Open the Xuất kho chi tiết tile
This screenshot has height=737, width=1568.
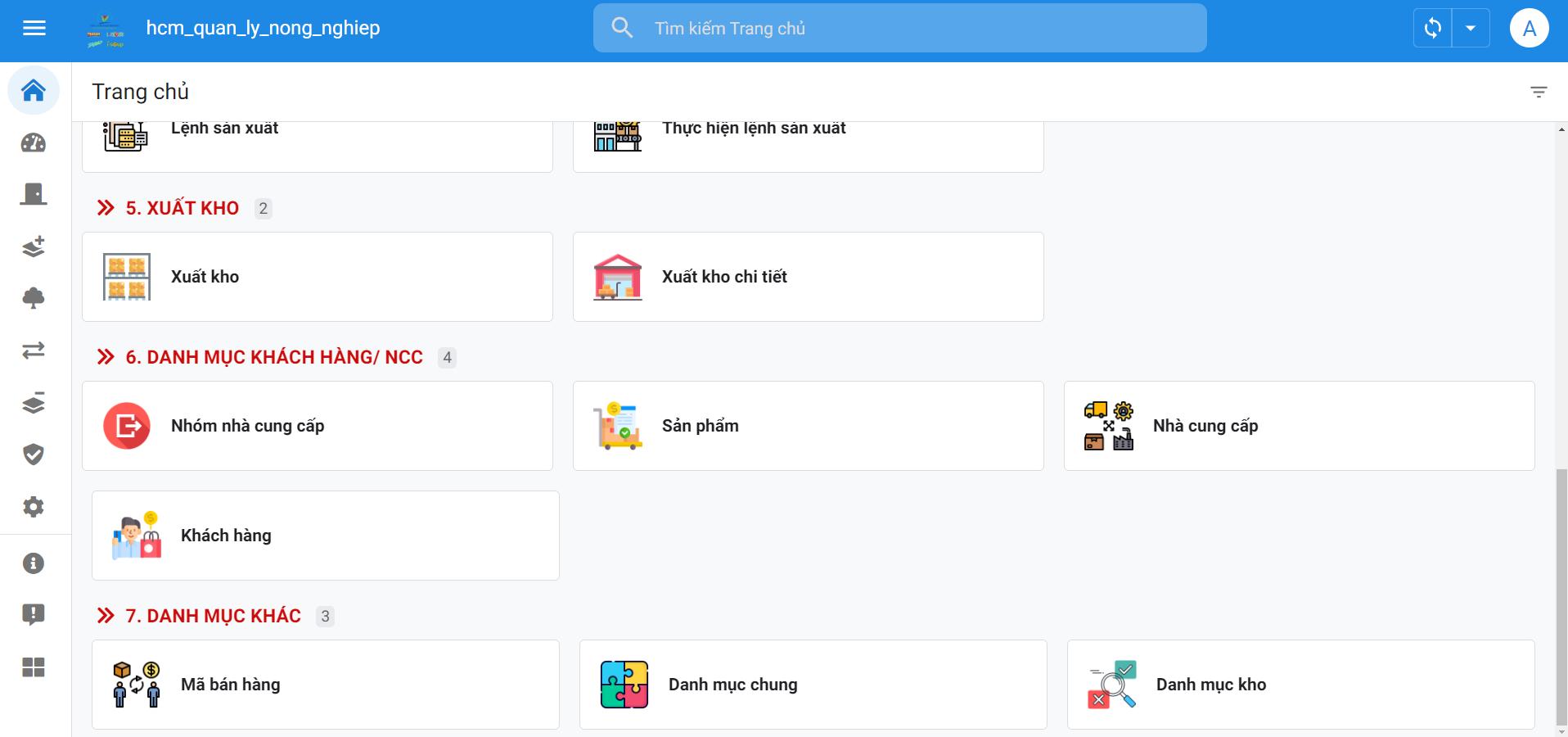[808, 277]
